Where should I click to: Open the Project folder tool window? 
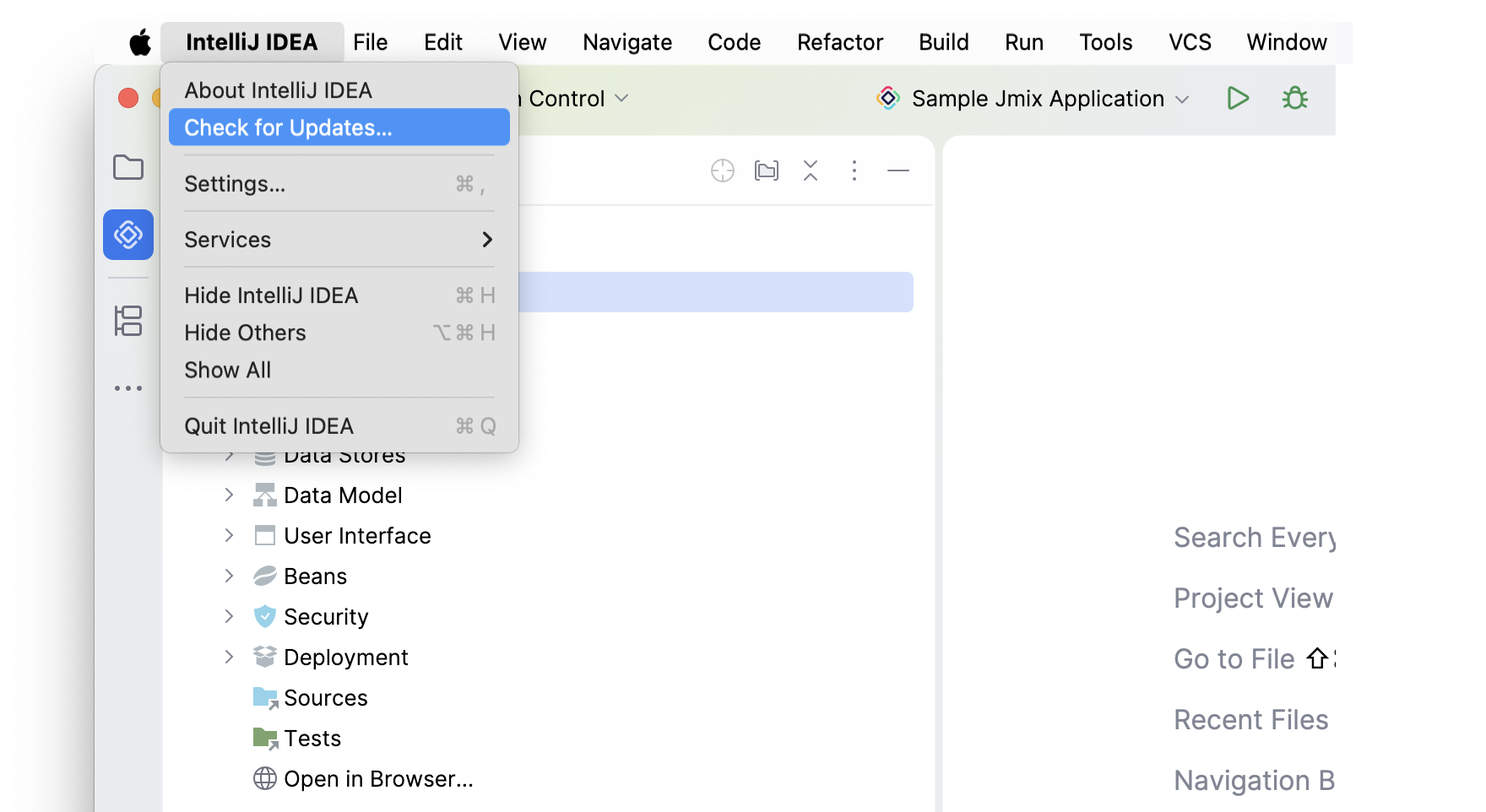[128, 167]
